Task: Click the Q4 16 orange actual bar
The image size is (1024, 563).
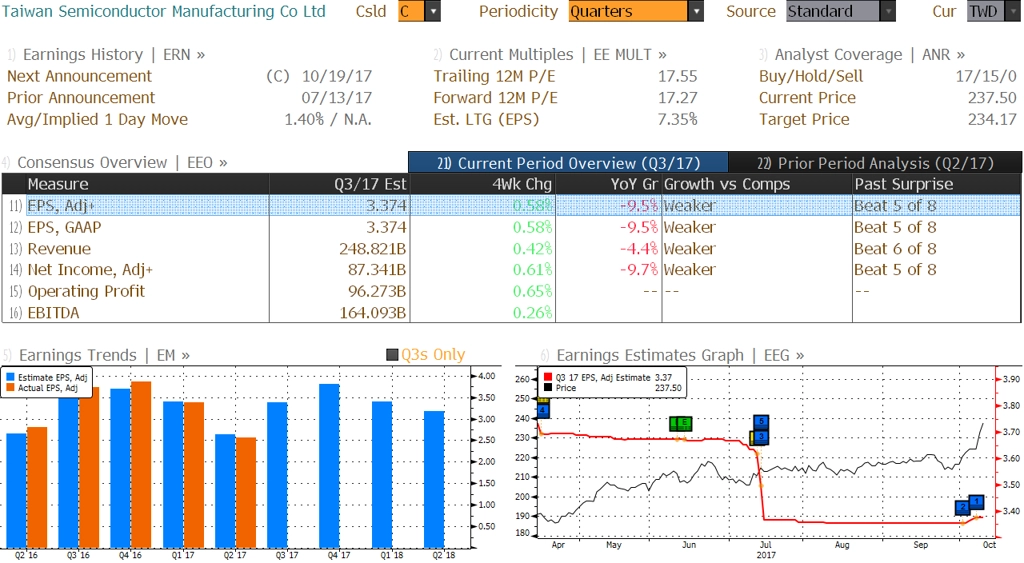Action: 141,465
